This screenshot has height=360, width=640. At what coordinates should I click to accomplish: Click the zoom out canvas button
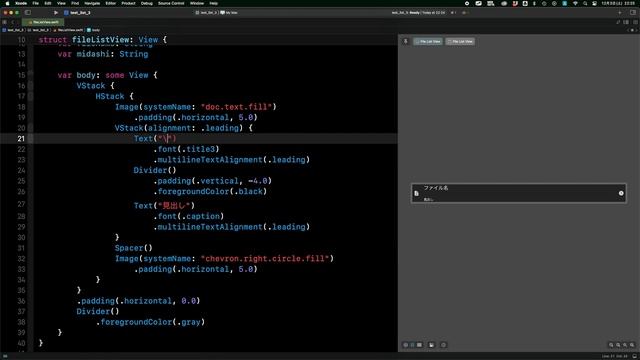pyautogui.click(x=611, y=345)
